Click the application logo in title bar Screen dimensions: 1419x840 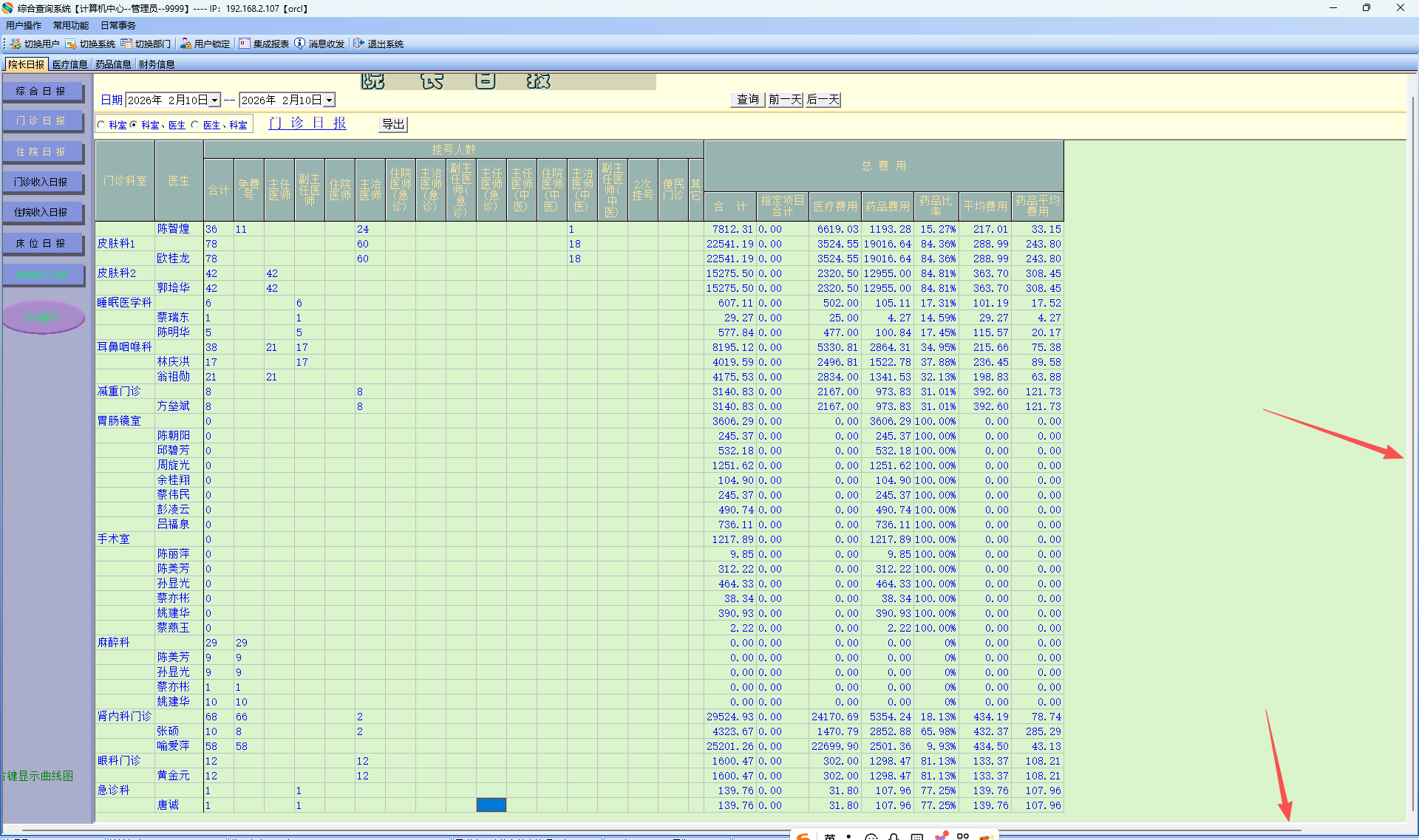pyautogui.click(x=7, y=8)
